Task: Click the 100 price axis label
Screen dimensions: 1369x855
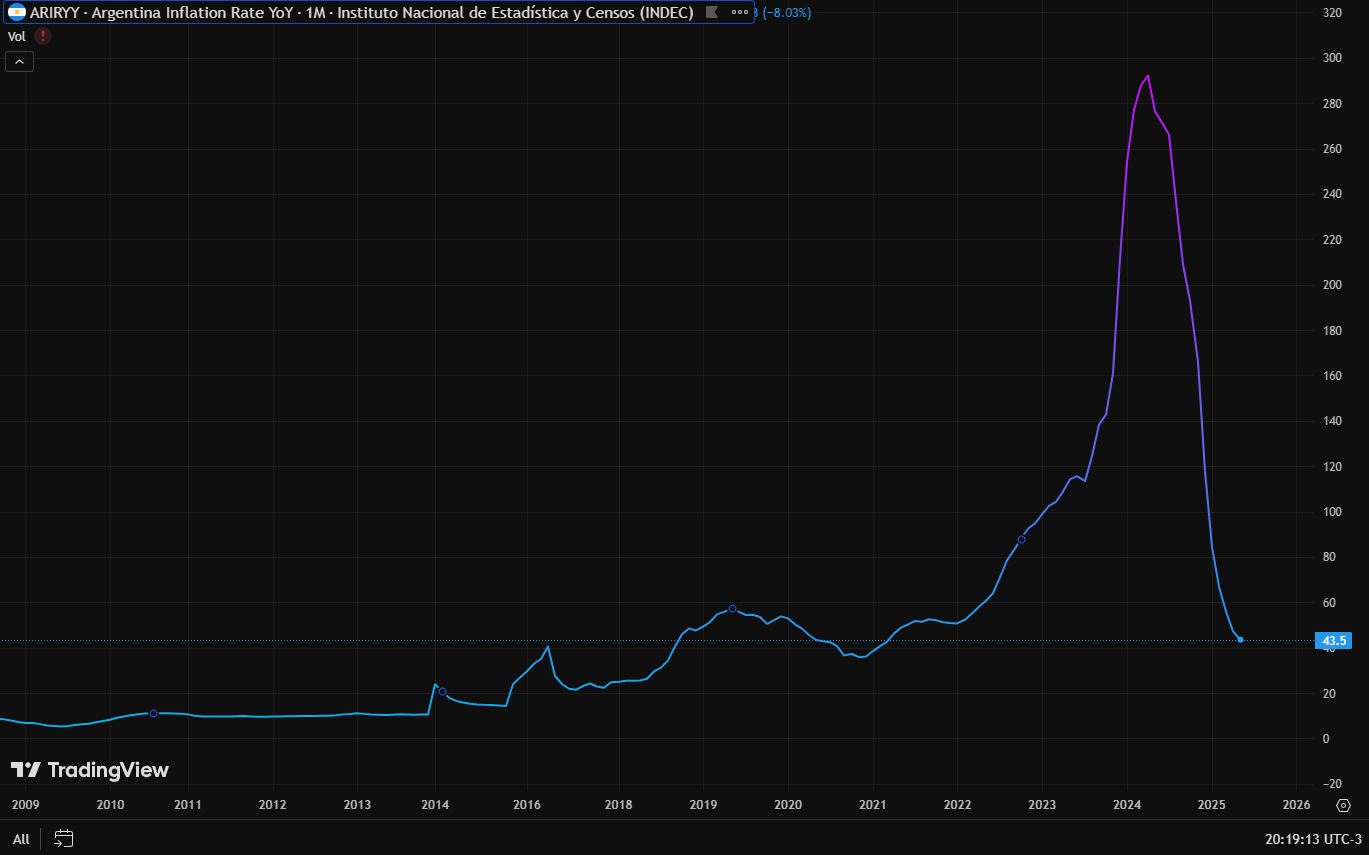Action: pyautogui.click(x=1332, y=512)
